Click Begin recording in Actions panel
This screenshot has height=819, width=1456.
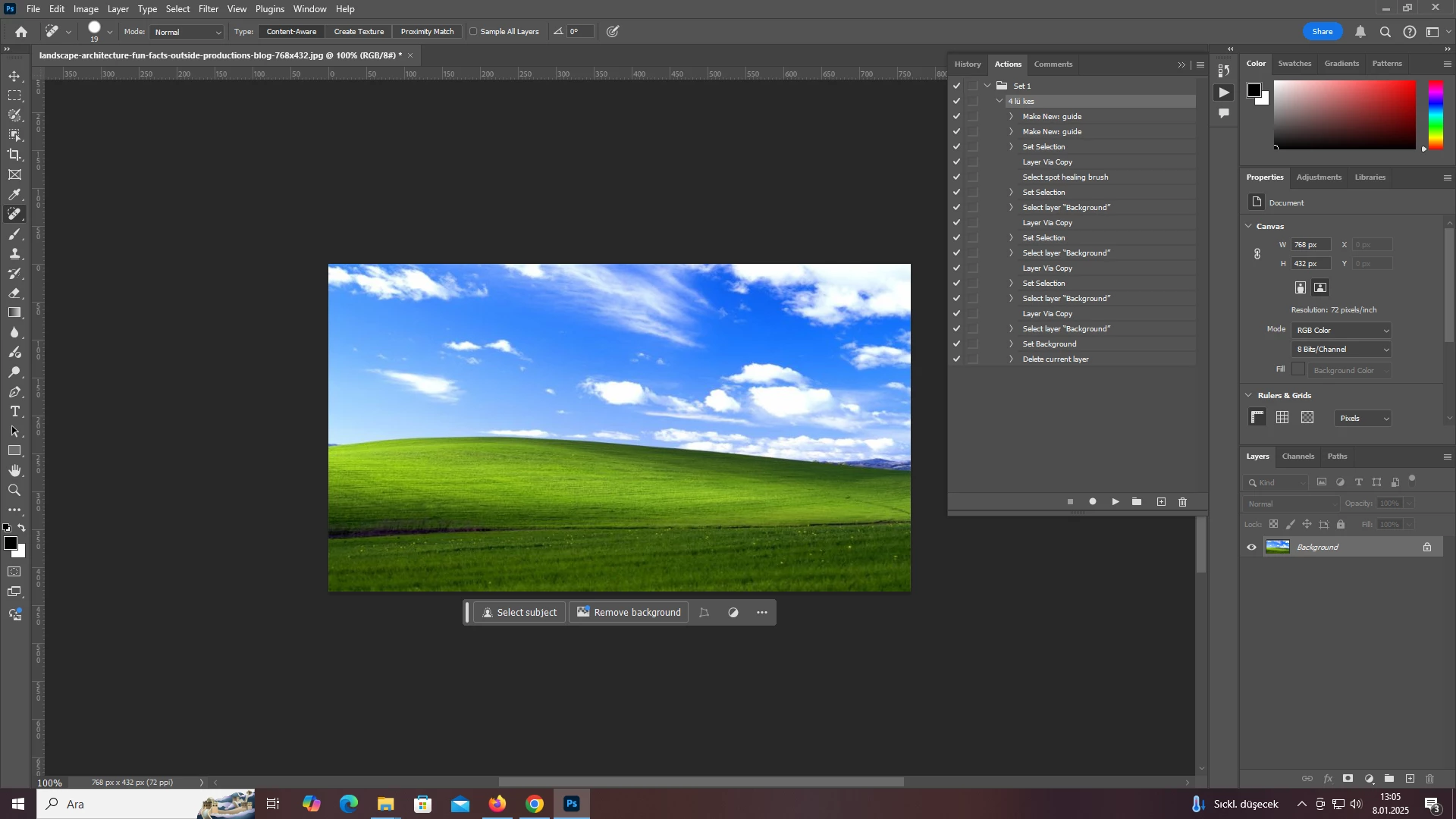1093,502
